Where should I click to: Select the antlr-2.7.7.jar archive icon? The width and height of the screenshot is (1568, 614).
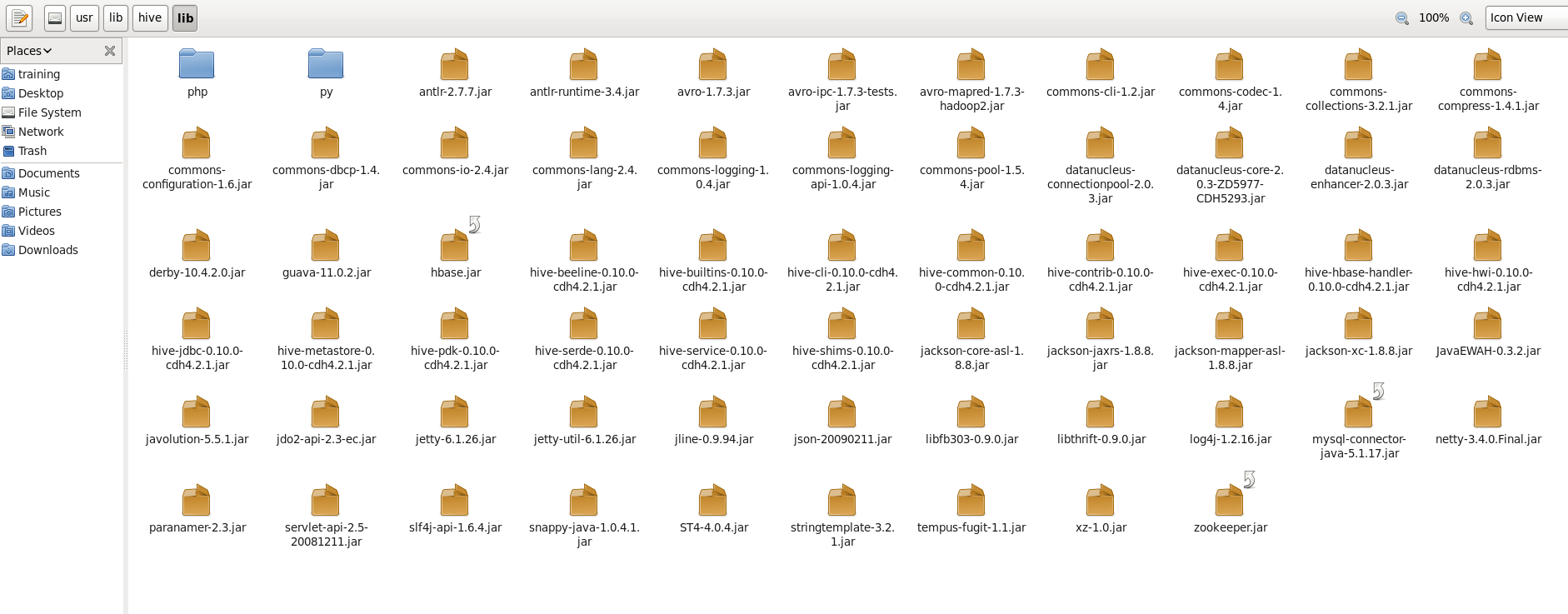(x=455, y=64)
